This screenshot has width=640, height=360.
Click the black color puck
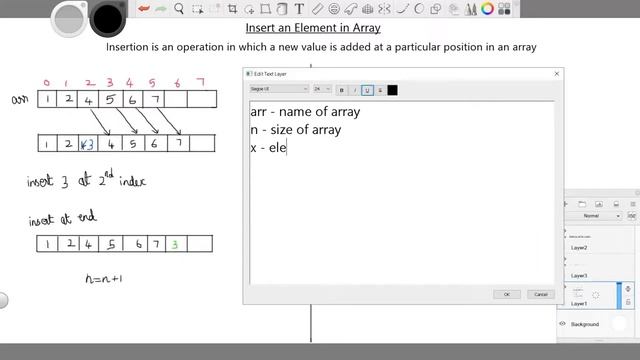[108, 18]
